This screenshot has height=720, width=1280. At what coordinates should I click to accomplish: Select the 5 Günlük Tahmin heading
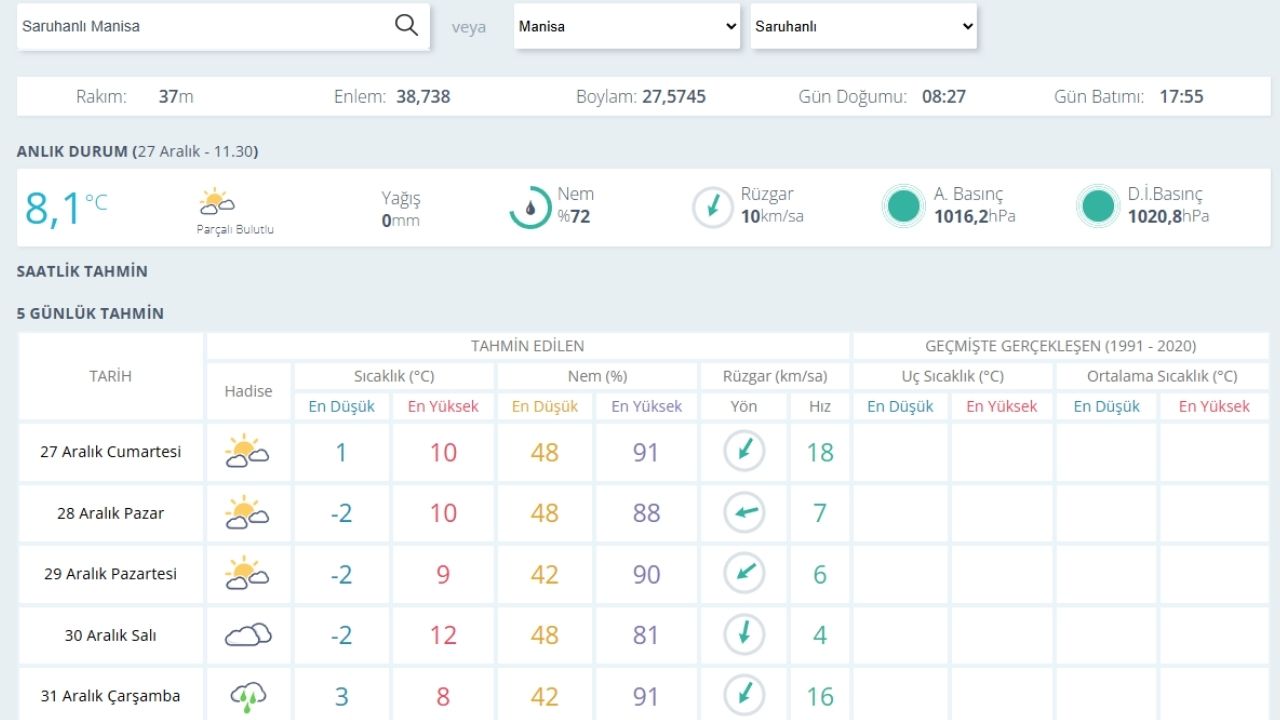click(x=90, y=313)
